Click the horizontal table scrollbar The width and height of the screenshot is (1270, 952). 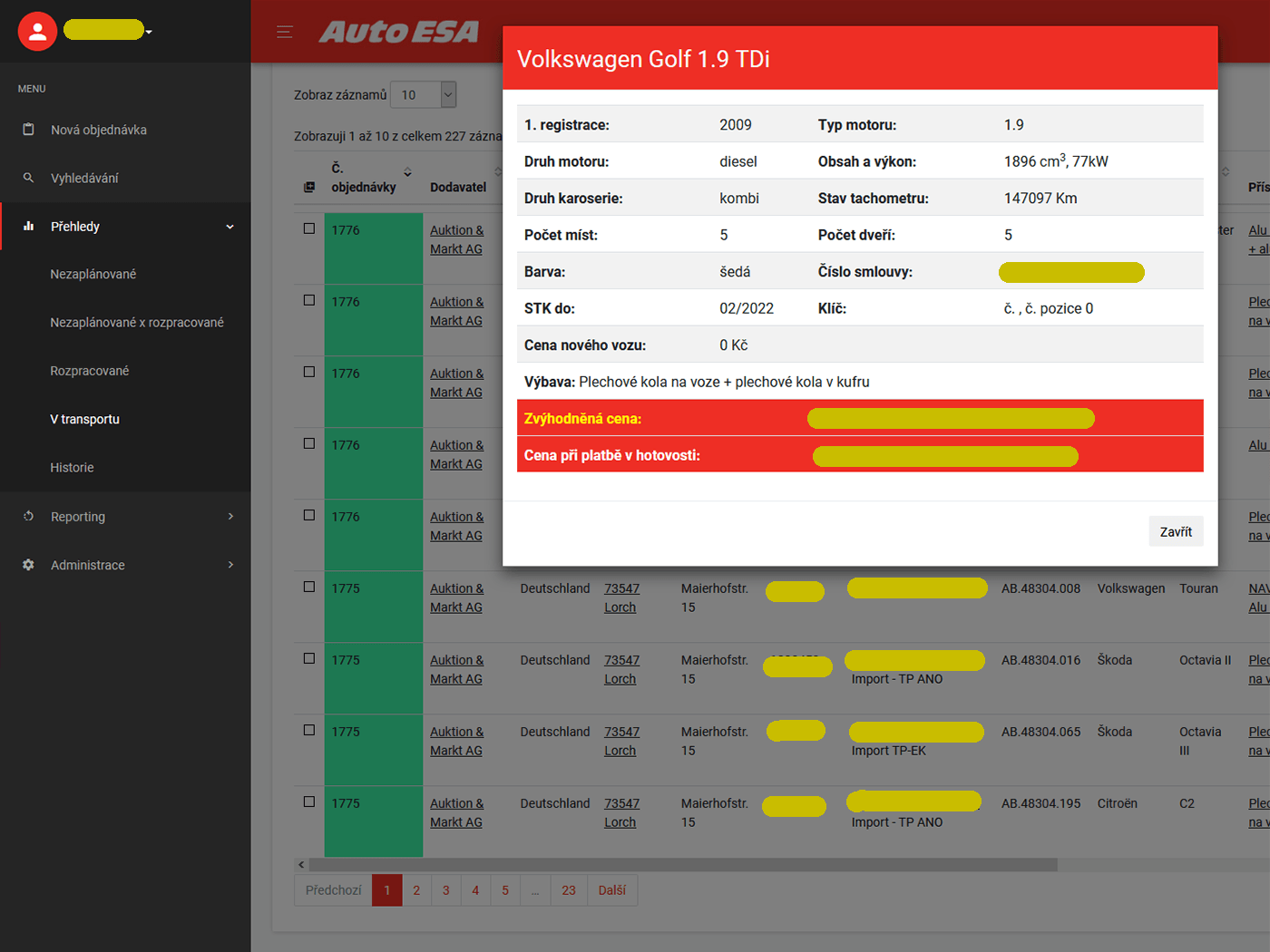click(x=683, y=865)
